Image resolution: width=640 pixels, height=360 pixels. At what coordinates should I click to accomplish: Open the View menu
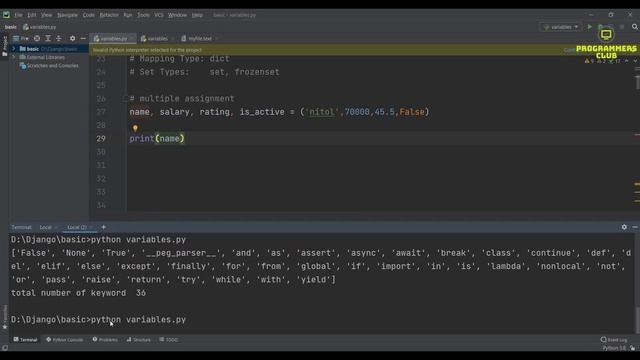46,15
